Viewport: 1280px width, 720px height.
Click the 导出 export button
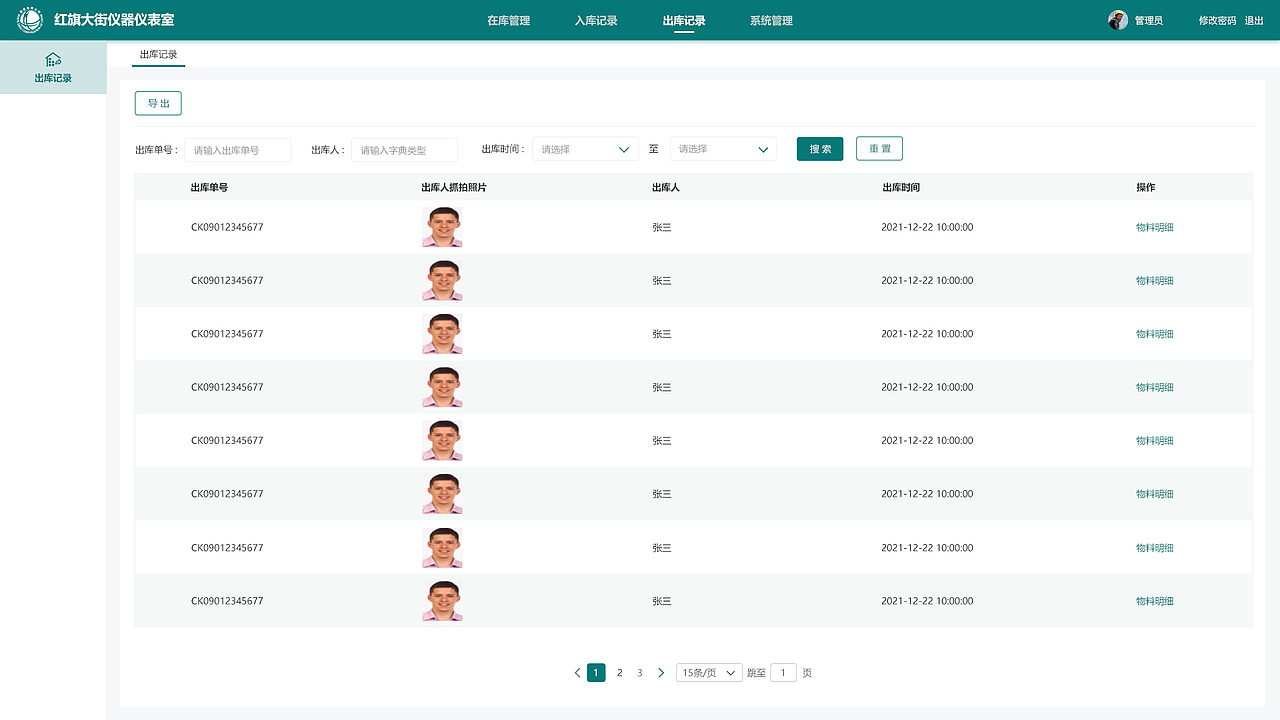158,102
